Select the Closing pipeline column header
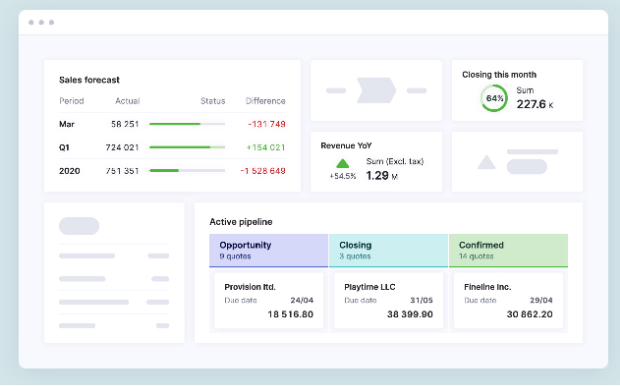 (388, 250)
